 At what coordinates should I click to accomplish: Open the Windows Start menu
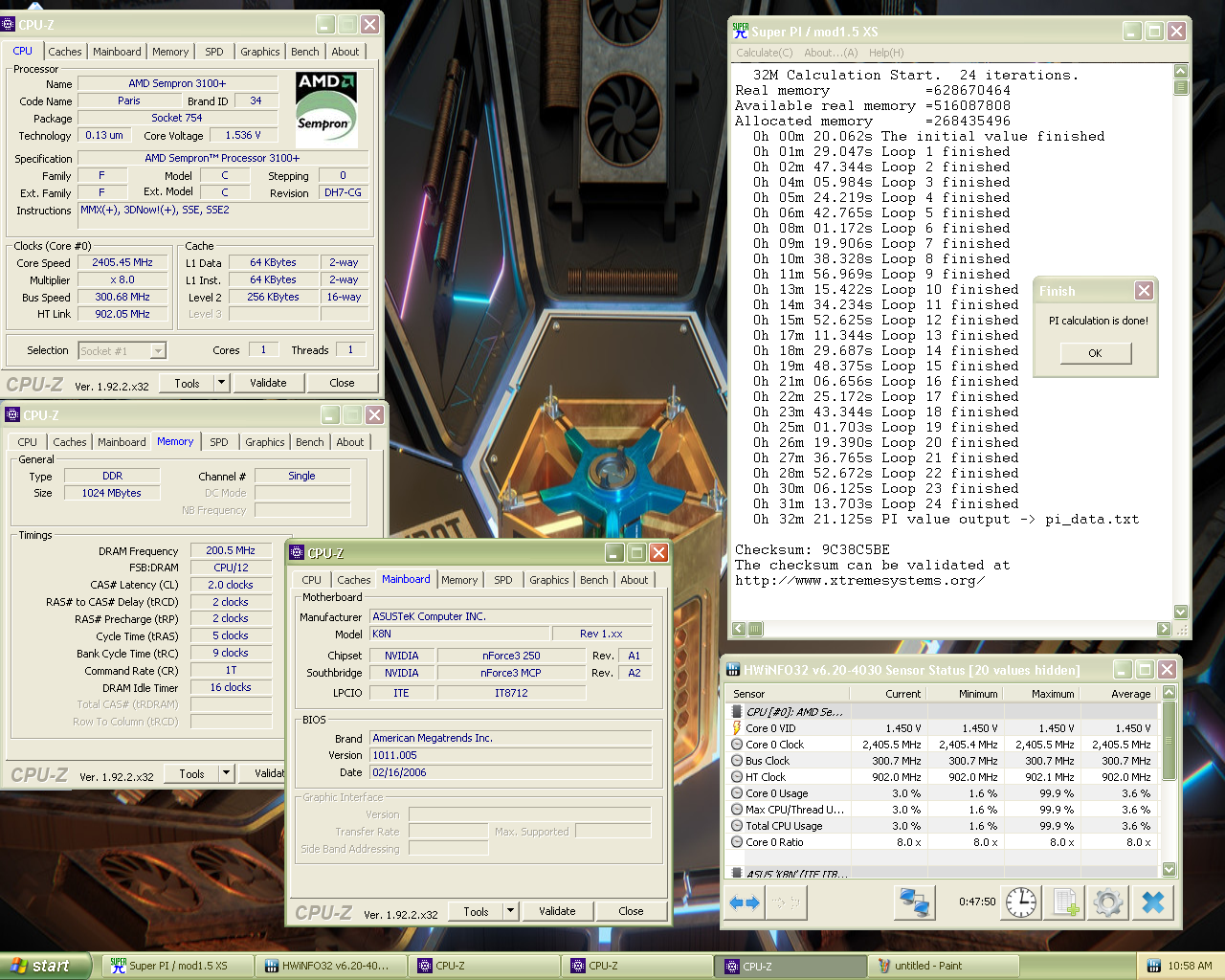(45, 966)
